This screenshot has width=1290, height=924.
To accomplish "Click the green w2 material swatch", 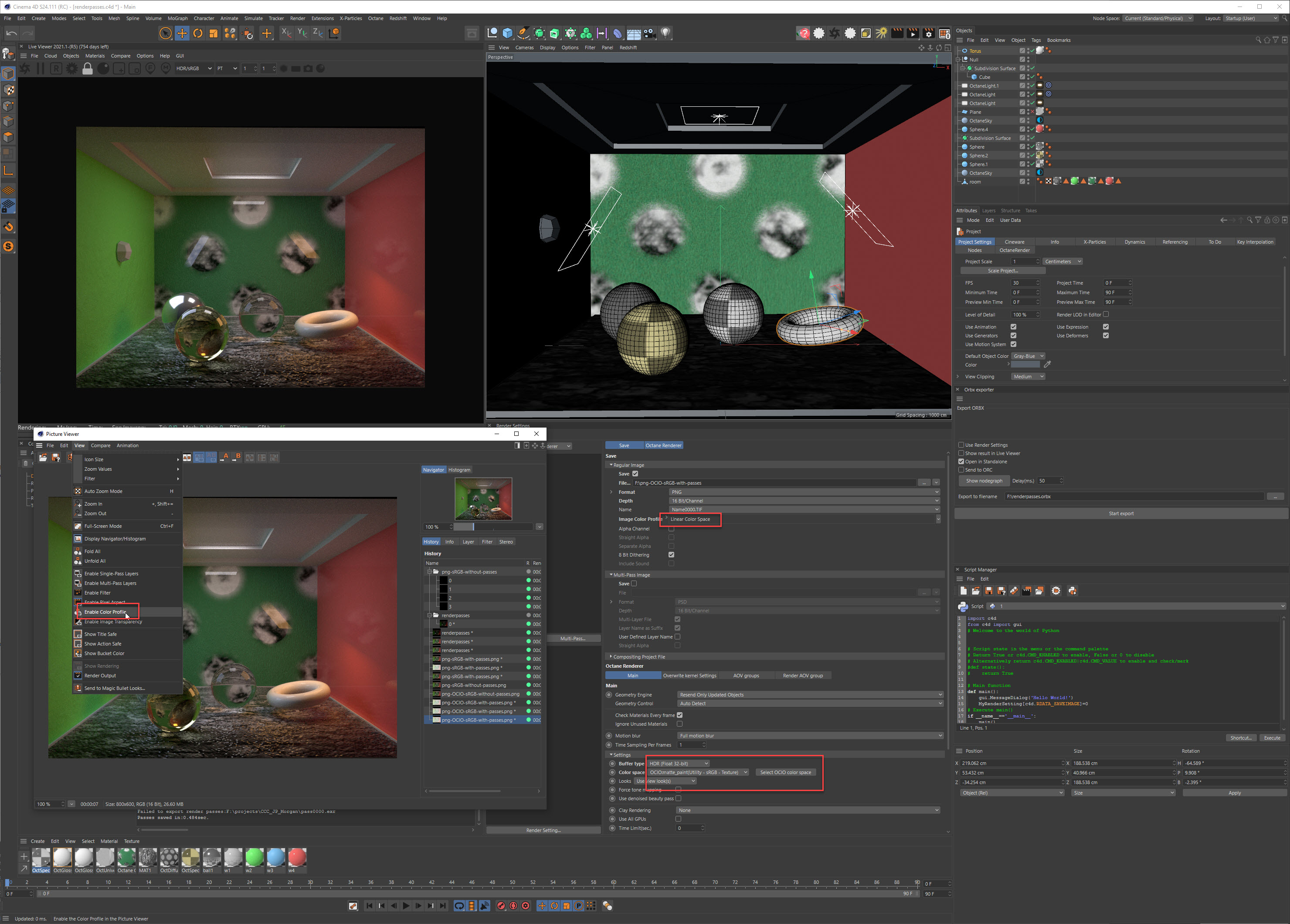I will [254, 857].
